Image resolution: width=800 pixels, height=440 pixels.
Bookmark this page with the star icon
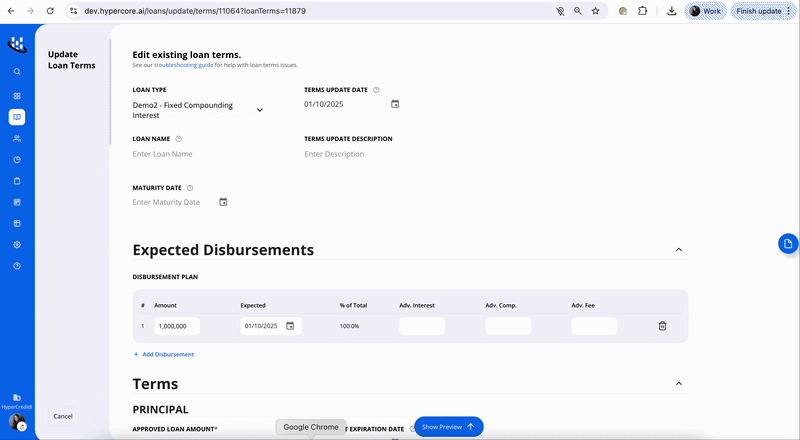pos(596,11)
